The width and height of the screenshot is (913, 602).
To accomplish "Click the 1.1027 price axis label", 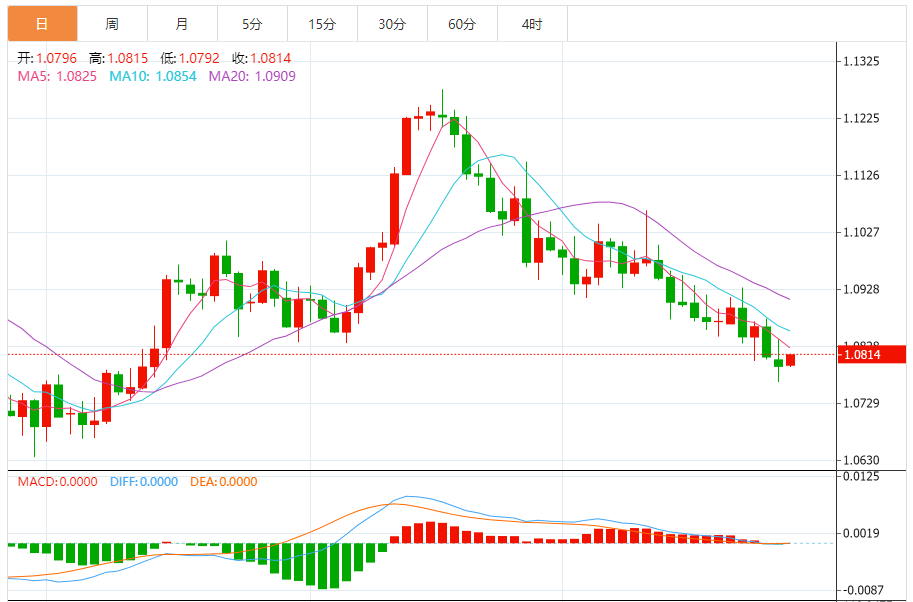I will [861, 232].
